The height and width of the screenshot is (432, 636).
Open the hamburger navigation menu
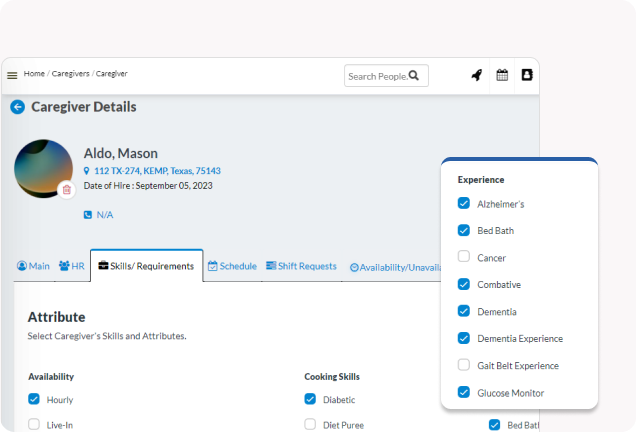click(12, 75)
